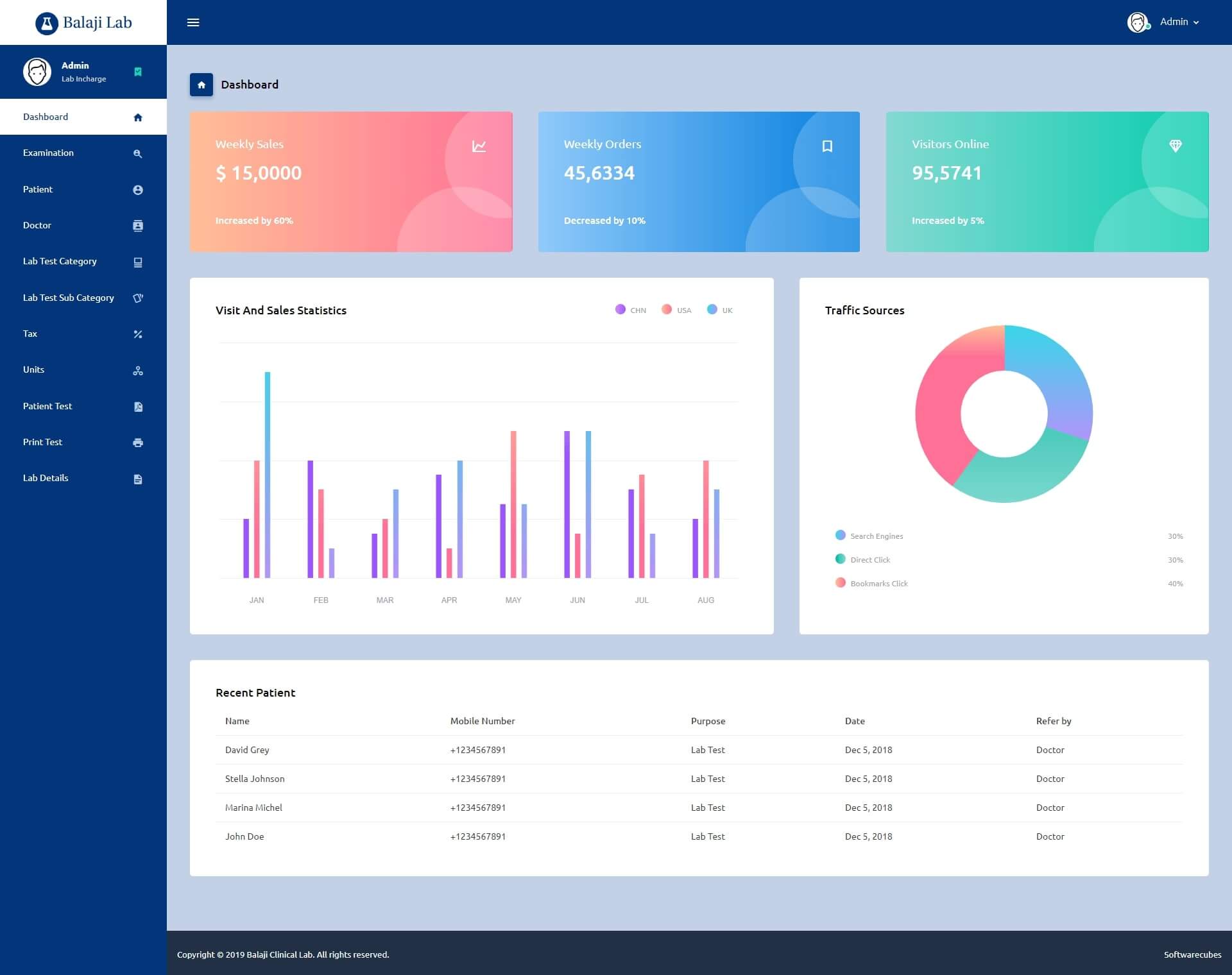Click the diamond icon on Visitors Online card
1232x975 pixels.
tap(1175, 146)
